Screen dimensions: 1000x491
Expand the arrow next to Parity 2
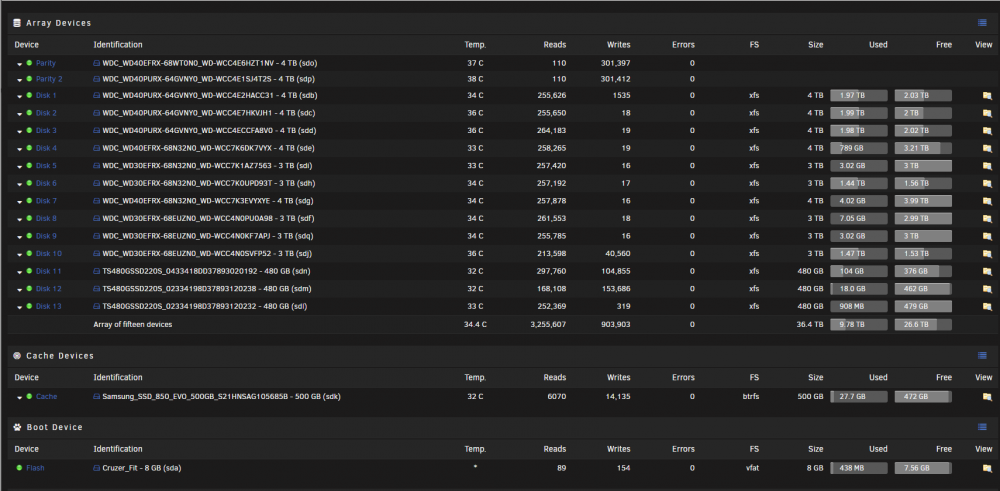20,80
